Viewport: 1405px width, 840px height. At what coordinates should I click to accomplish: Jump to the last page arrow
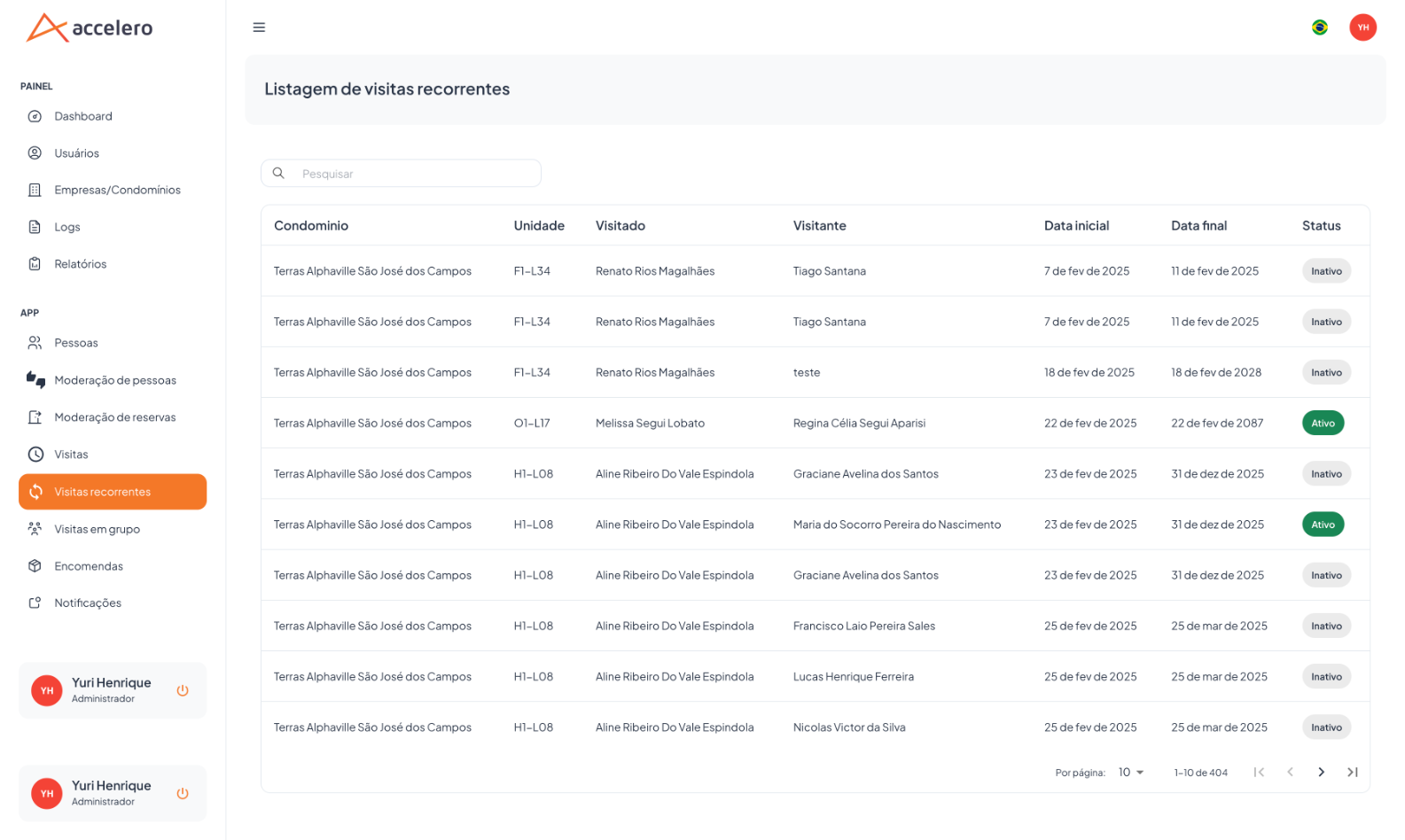click(1352, 773)
